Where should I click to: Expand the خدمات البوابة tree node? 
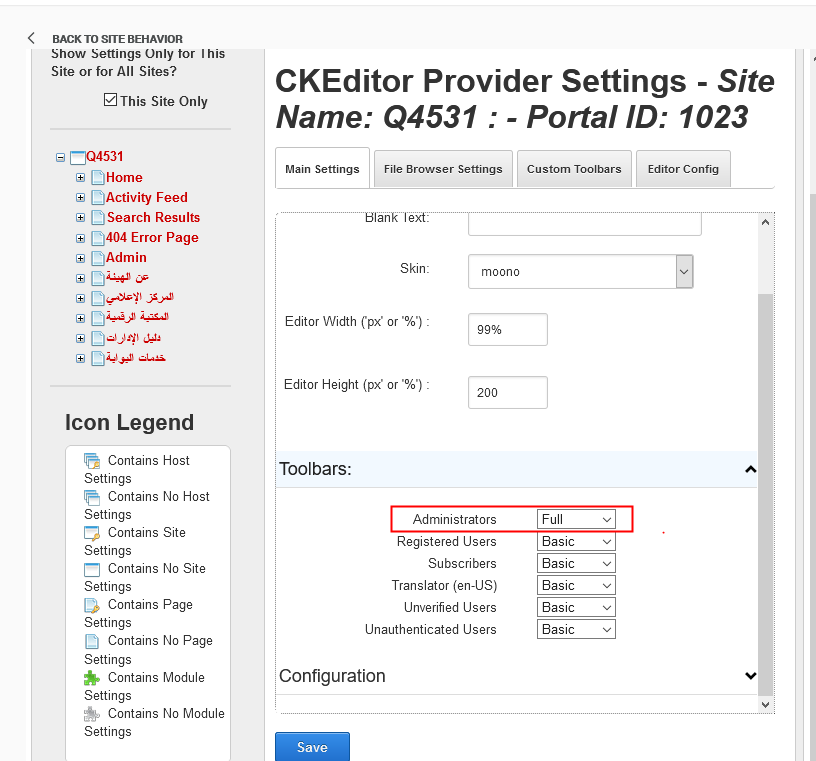pos(80,358)
